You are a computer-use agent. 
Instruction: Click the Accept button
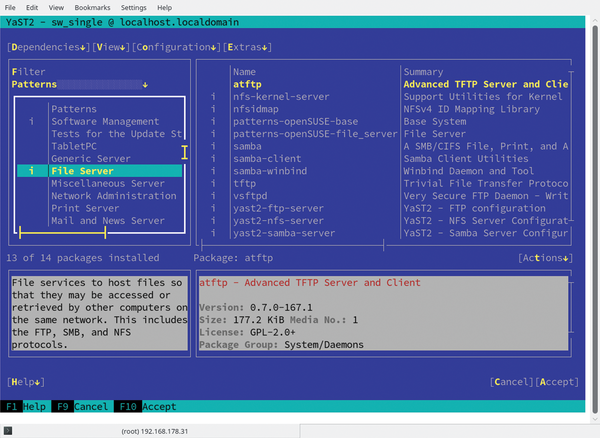click(x=557, y=382)
